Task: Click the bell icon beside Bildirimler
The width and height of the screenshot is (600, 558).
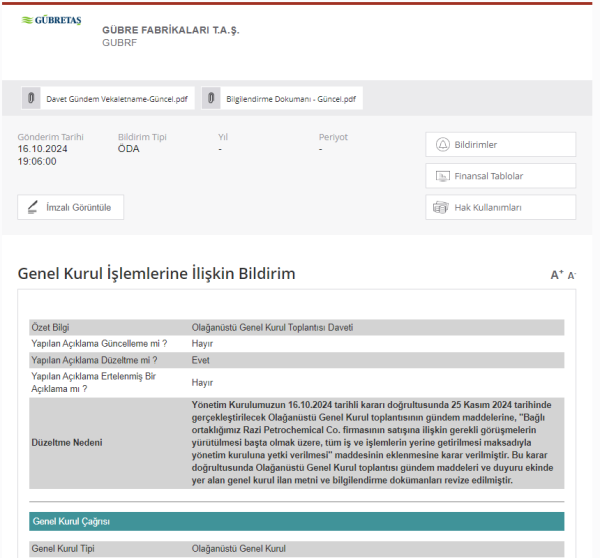Action: (x=442, y=145)
